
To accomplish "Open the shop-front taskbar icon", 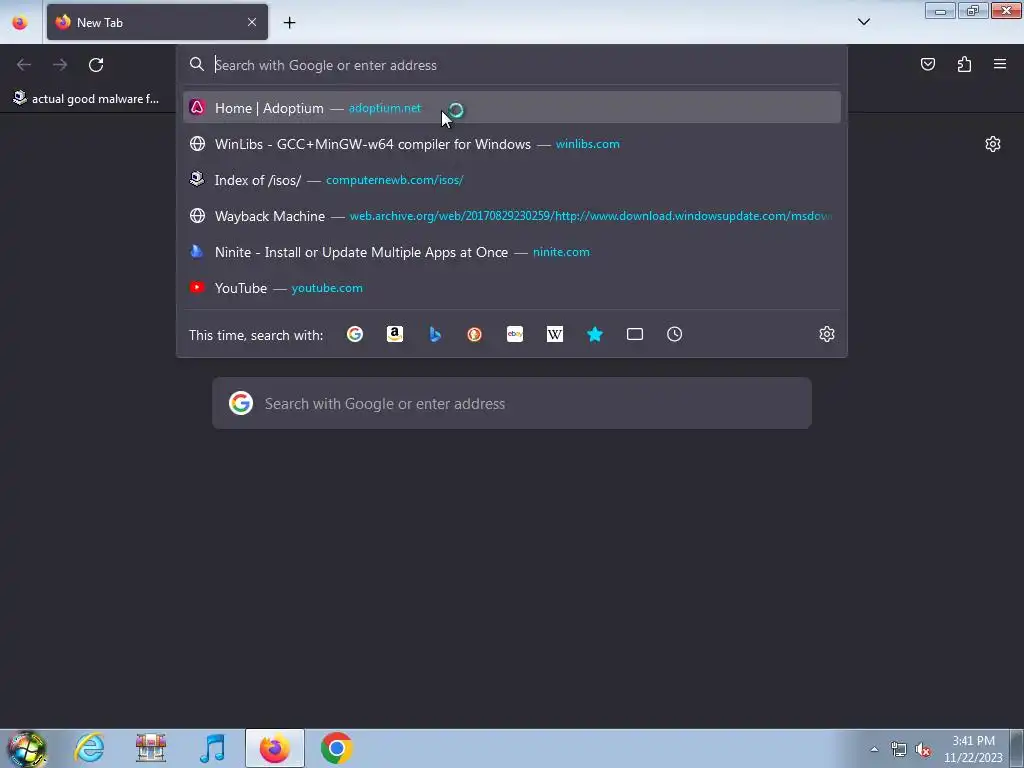I will [x=151, y=748].
